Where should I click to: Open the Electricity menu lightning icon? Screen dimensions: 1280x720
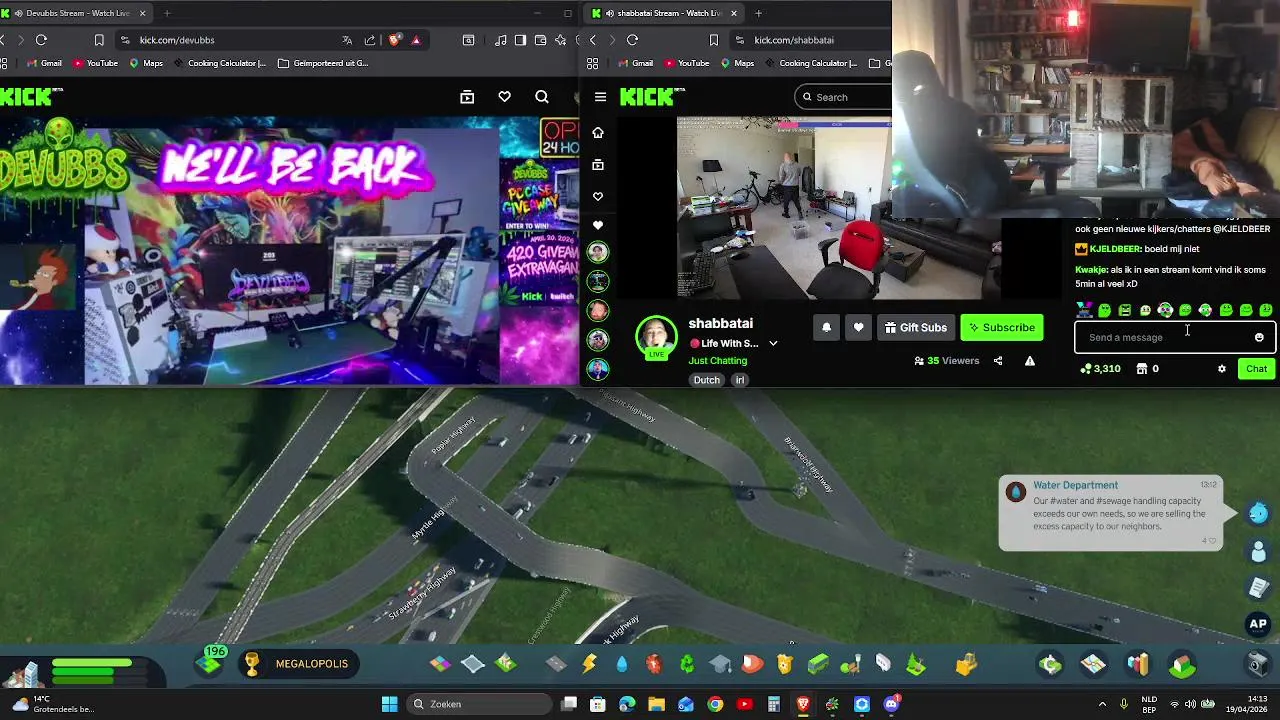coord(590,664)
